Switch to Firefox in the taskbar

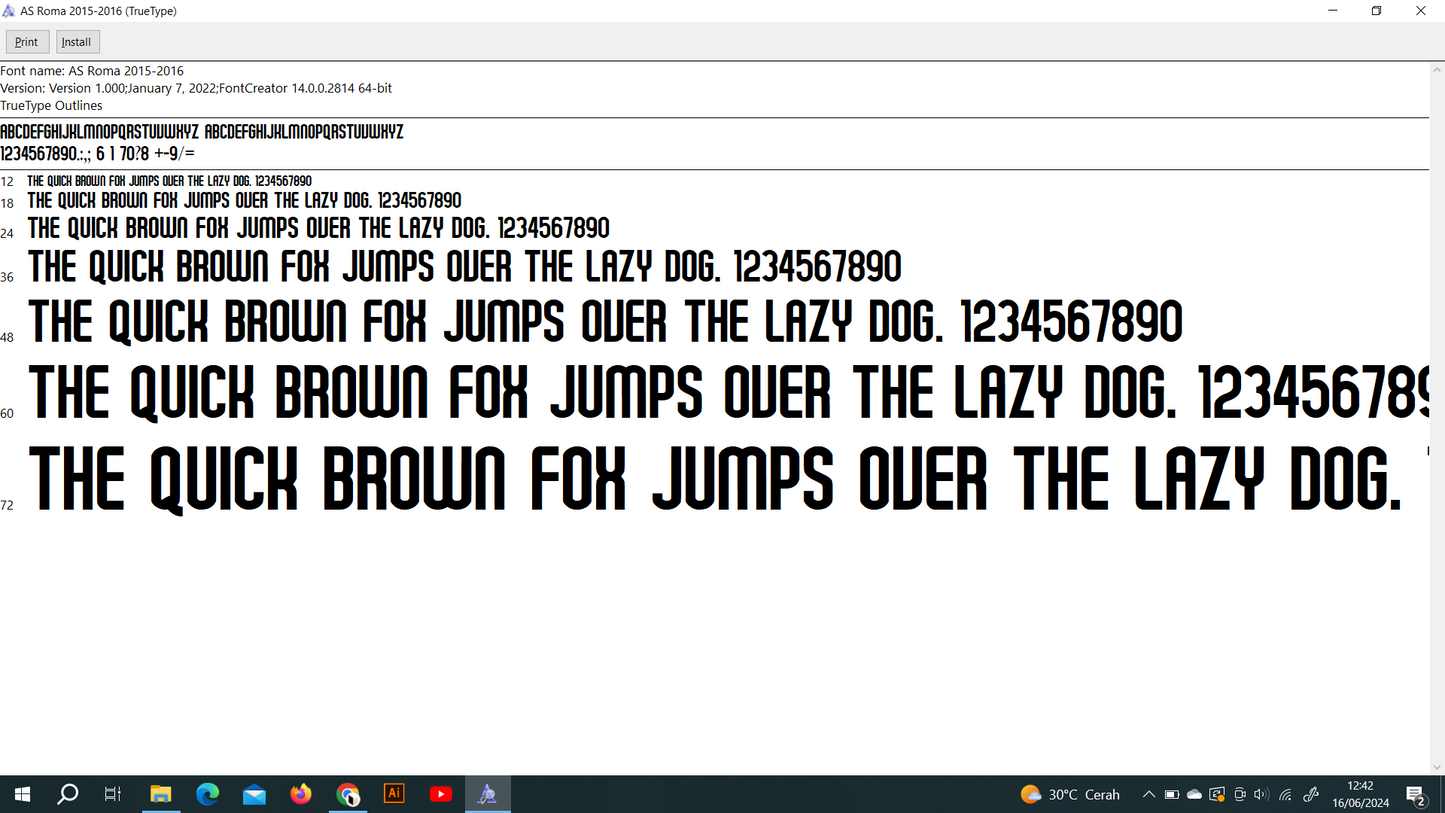pyautogui.click(x=301, y=795)
